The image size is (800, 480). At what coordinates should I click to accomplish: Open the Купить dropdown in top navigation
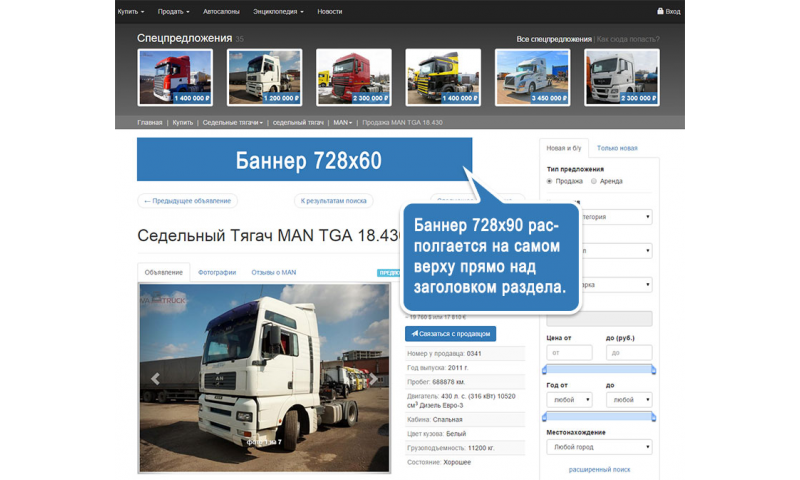click(x=130, y=11)
